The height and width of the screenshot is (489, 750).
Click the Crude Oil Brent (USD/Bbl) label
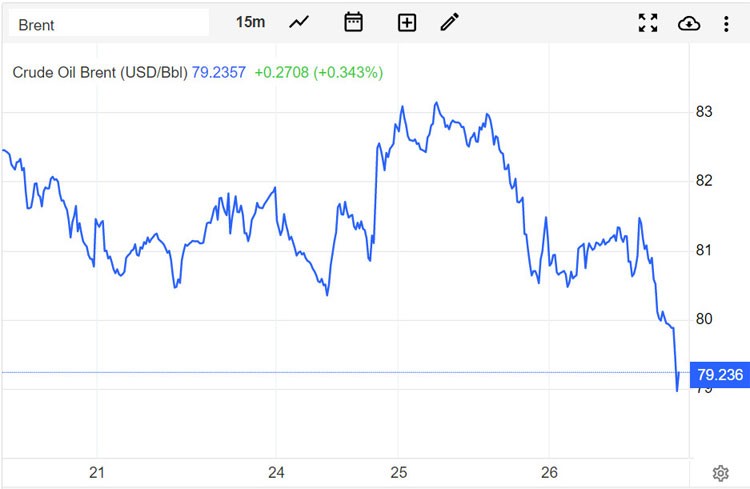(x=100, y=72)
